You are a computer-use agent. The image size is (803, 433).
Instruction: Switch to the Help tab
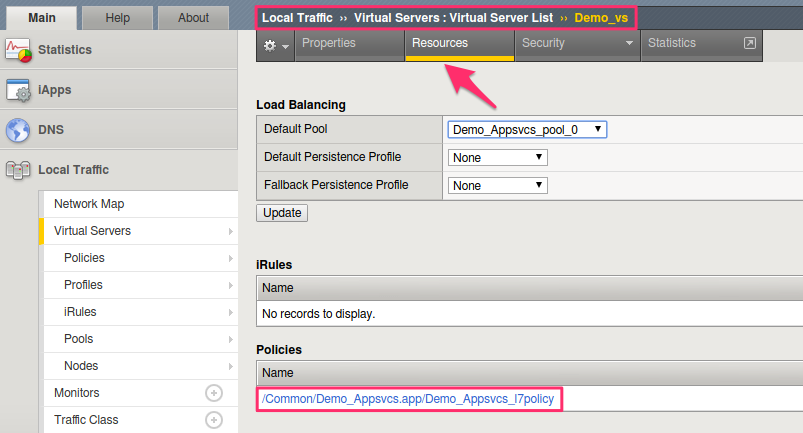pos(117,18)
